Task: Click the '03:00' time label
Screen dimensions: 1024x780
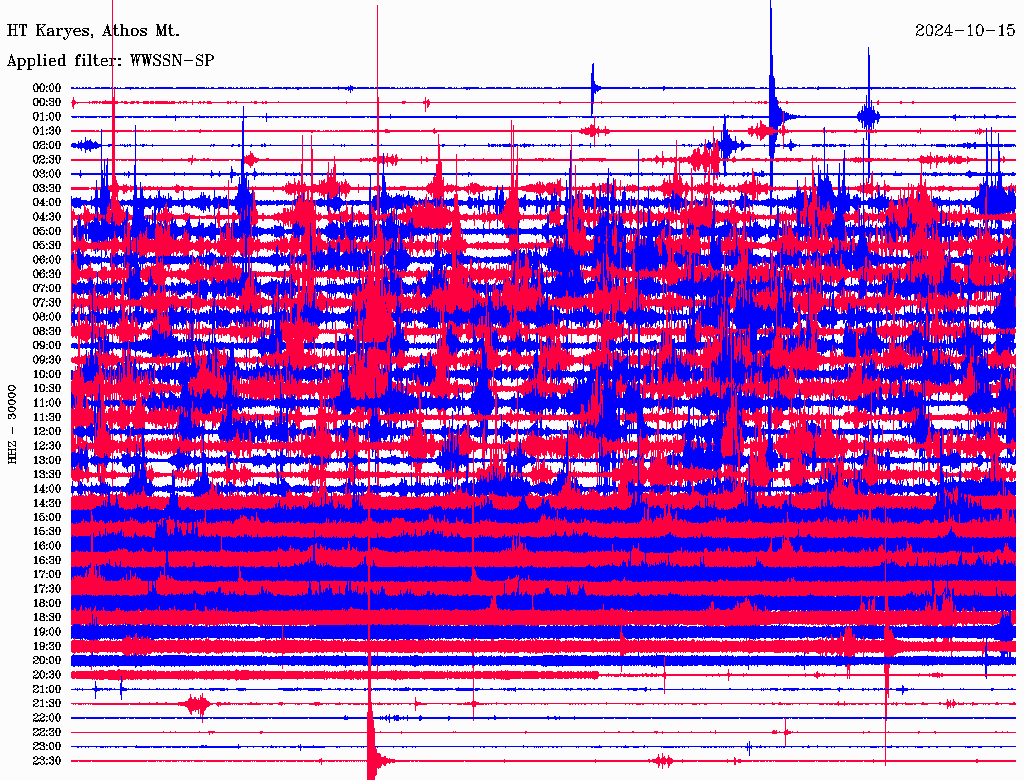Action: pyautogui.click(x=47, y=174)
